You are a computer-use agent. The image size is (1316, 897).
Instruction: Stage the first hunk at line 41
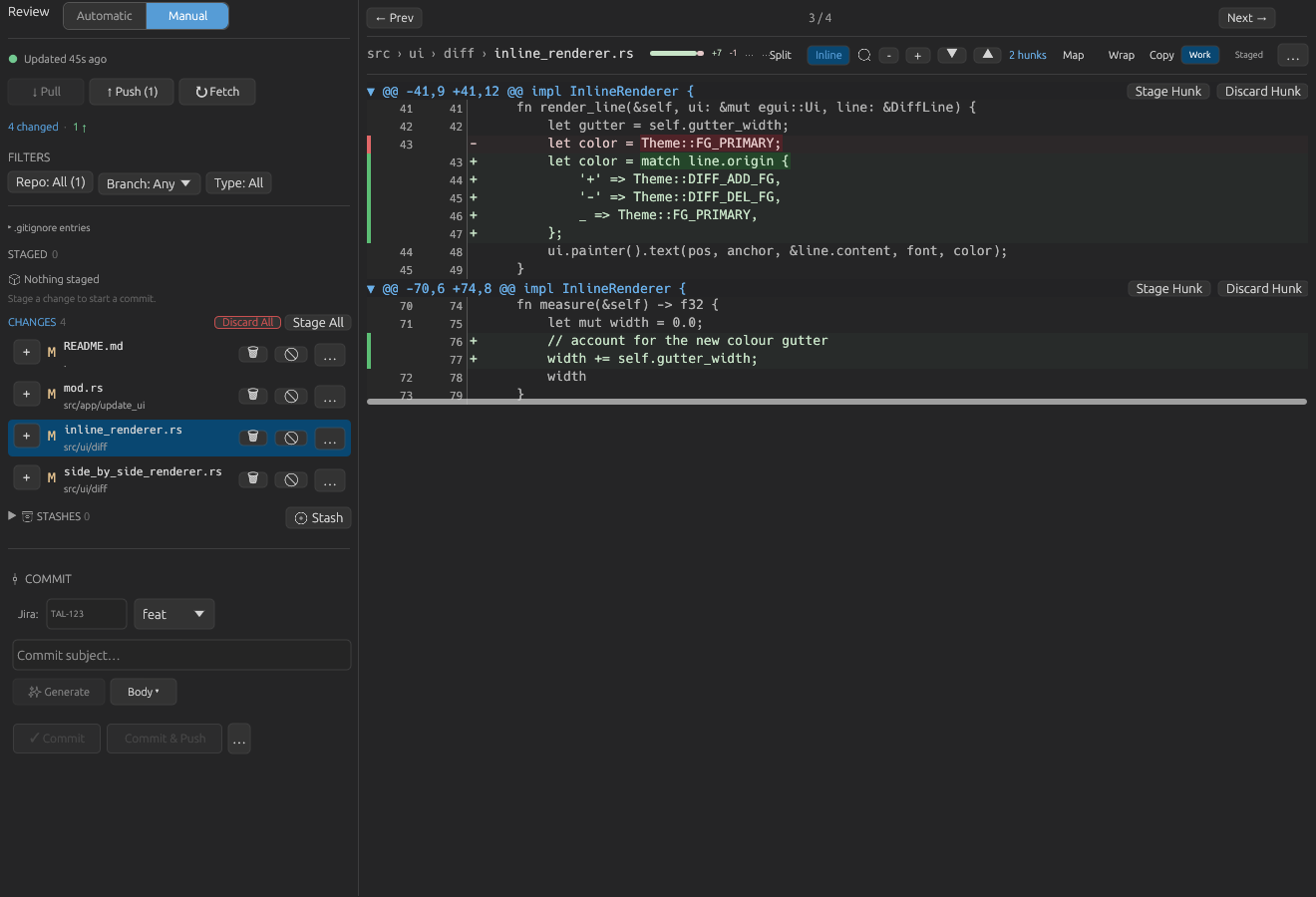pos(1168,91)
